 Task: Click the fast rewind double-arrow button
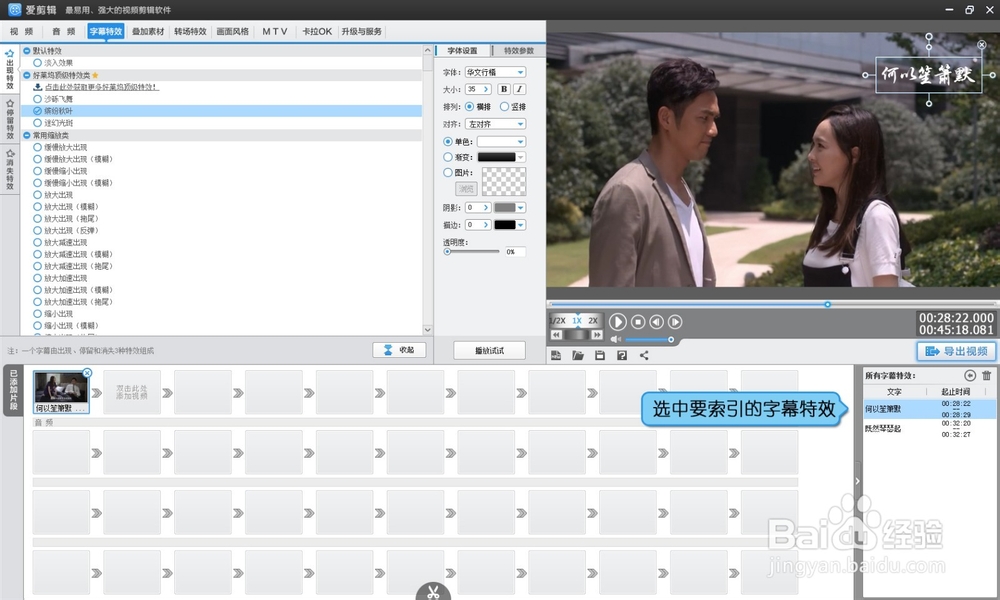[557, 335]
